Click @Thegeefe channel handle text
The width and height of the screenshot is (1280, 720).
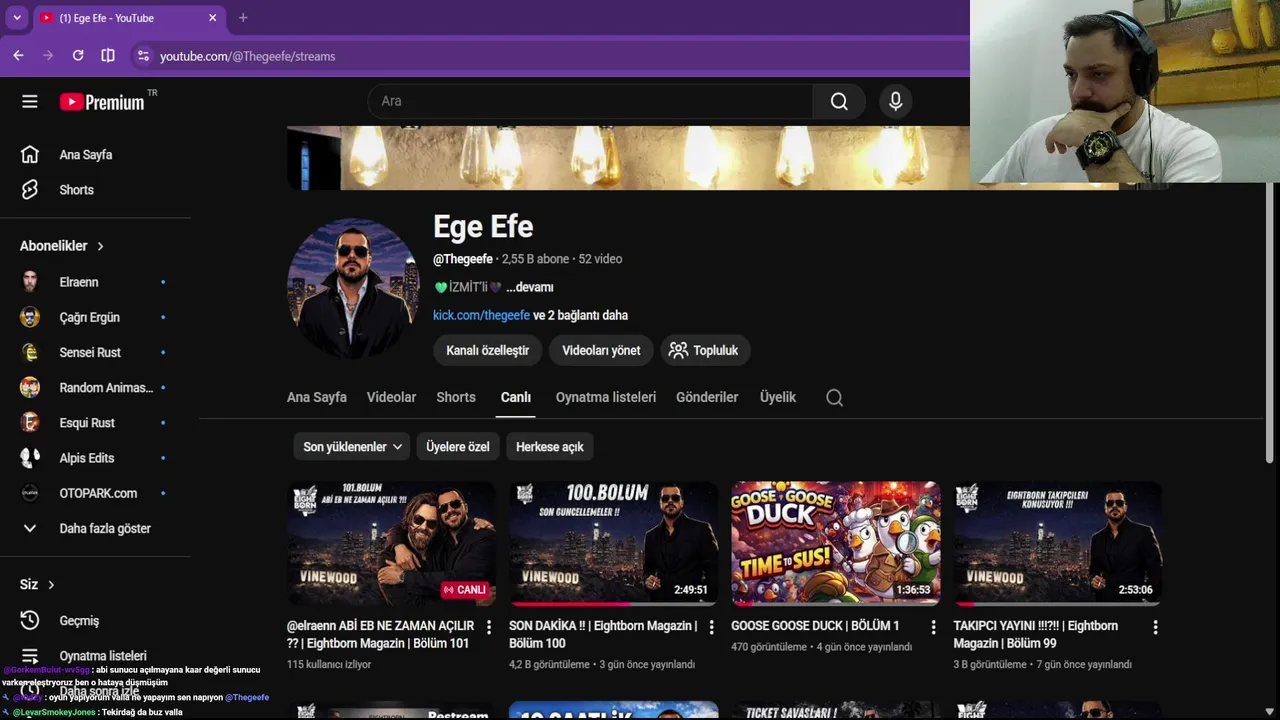pos(463,259)
